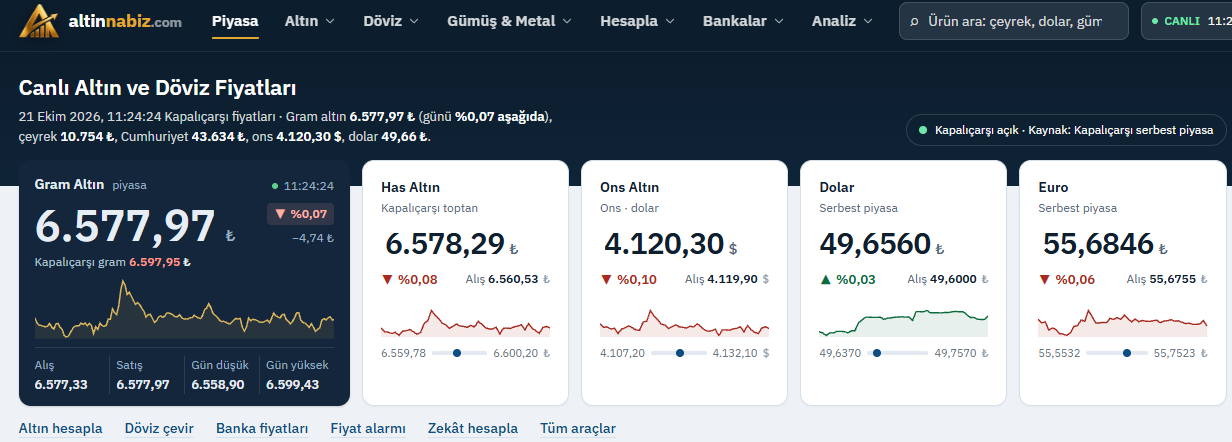
Task: Click the altinnabiz.com logo
Action: pyautogui.click(x=100, y=20)
